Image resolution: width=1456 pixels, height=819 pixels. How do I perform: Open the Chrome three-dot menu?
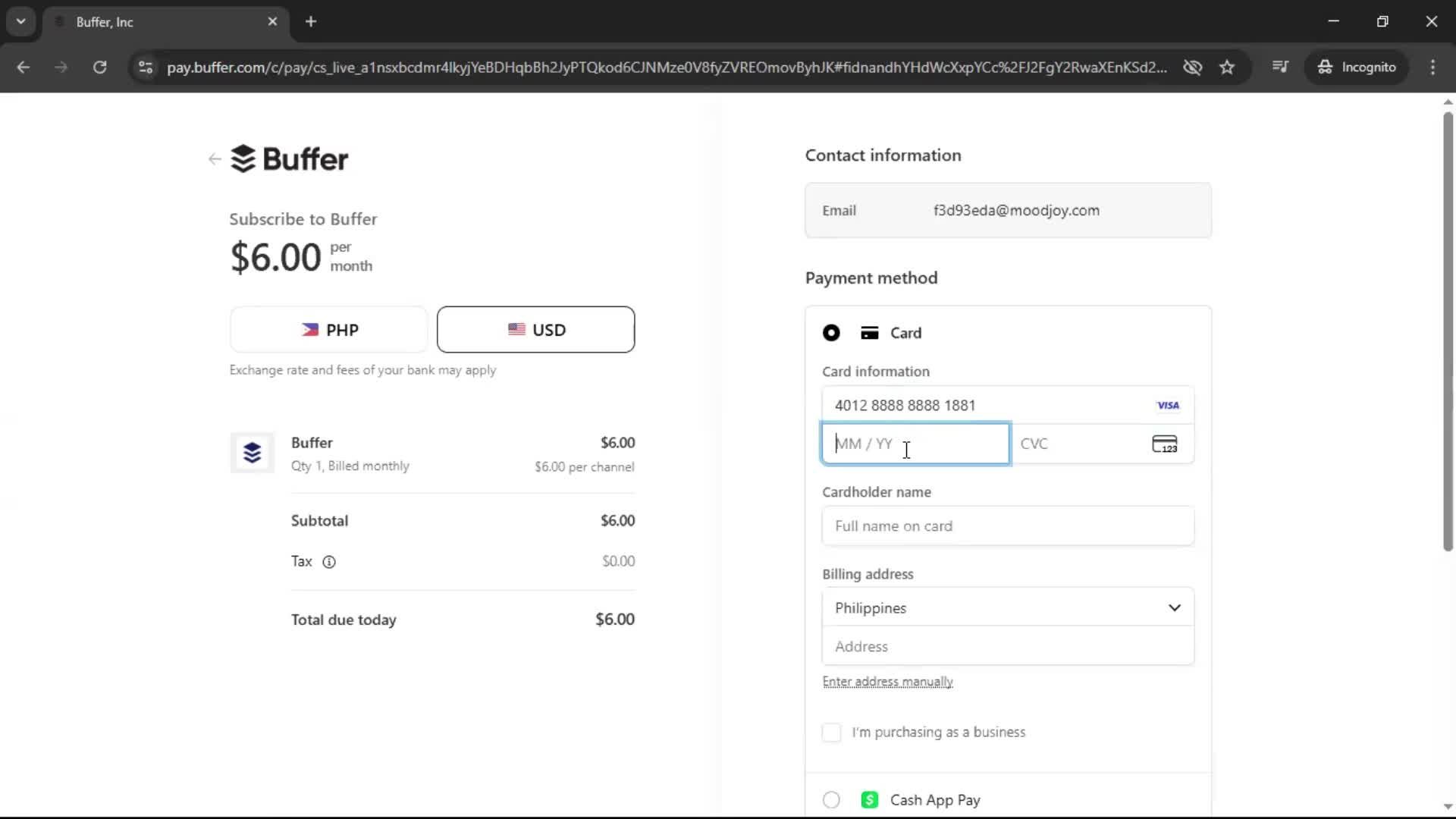(1432, 67)
